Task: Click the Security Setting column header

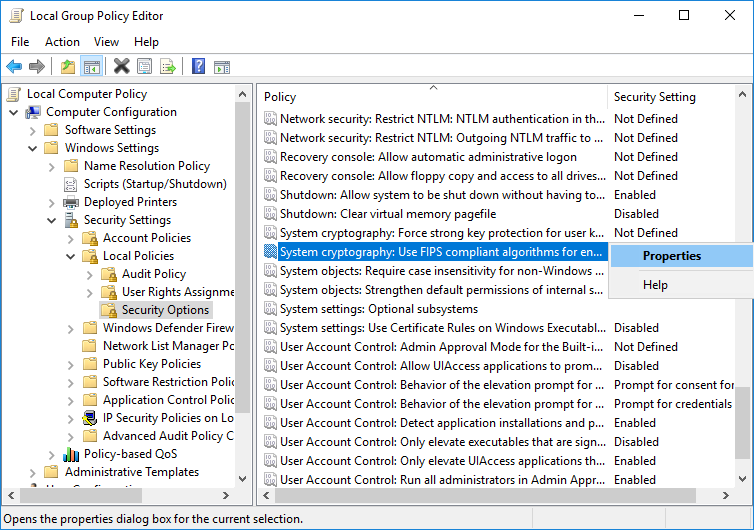Action: click(655, 97)
